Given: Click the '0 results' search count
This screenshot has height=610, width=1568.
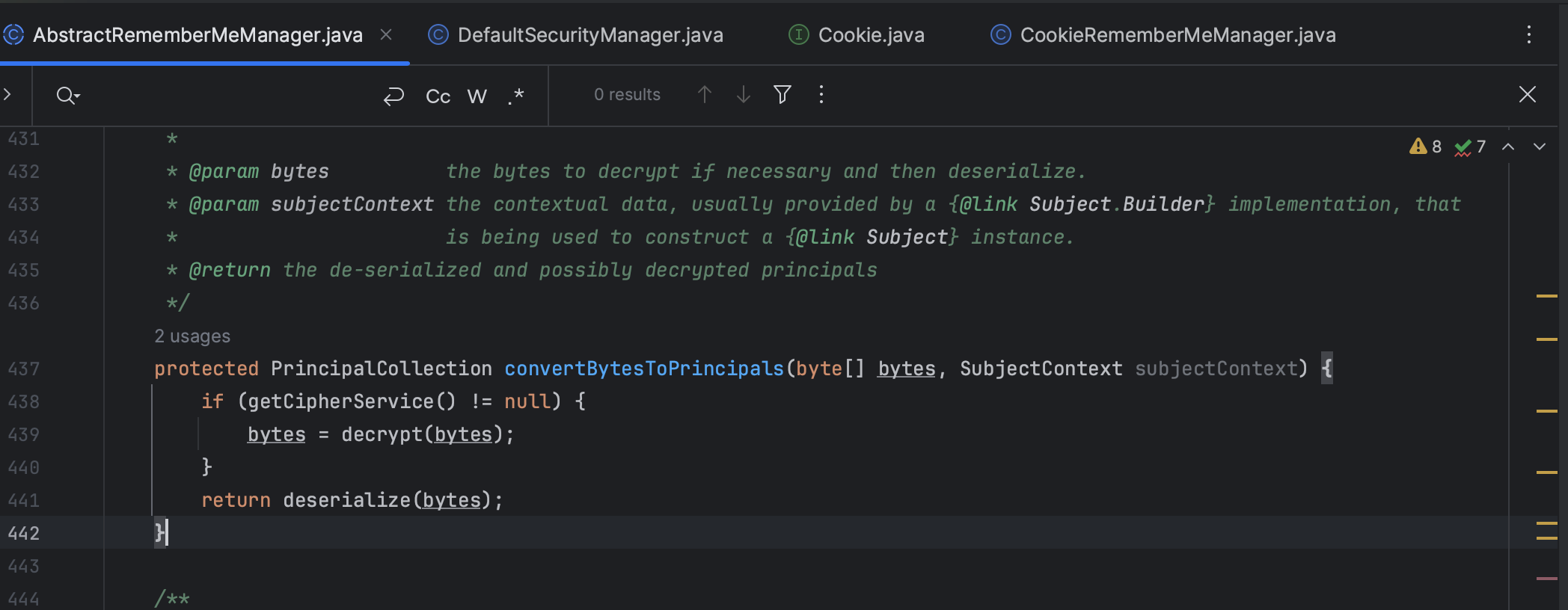Looking at the screenshot, I should pyautogui.click(x=627, y=95).
